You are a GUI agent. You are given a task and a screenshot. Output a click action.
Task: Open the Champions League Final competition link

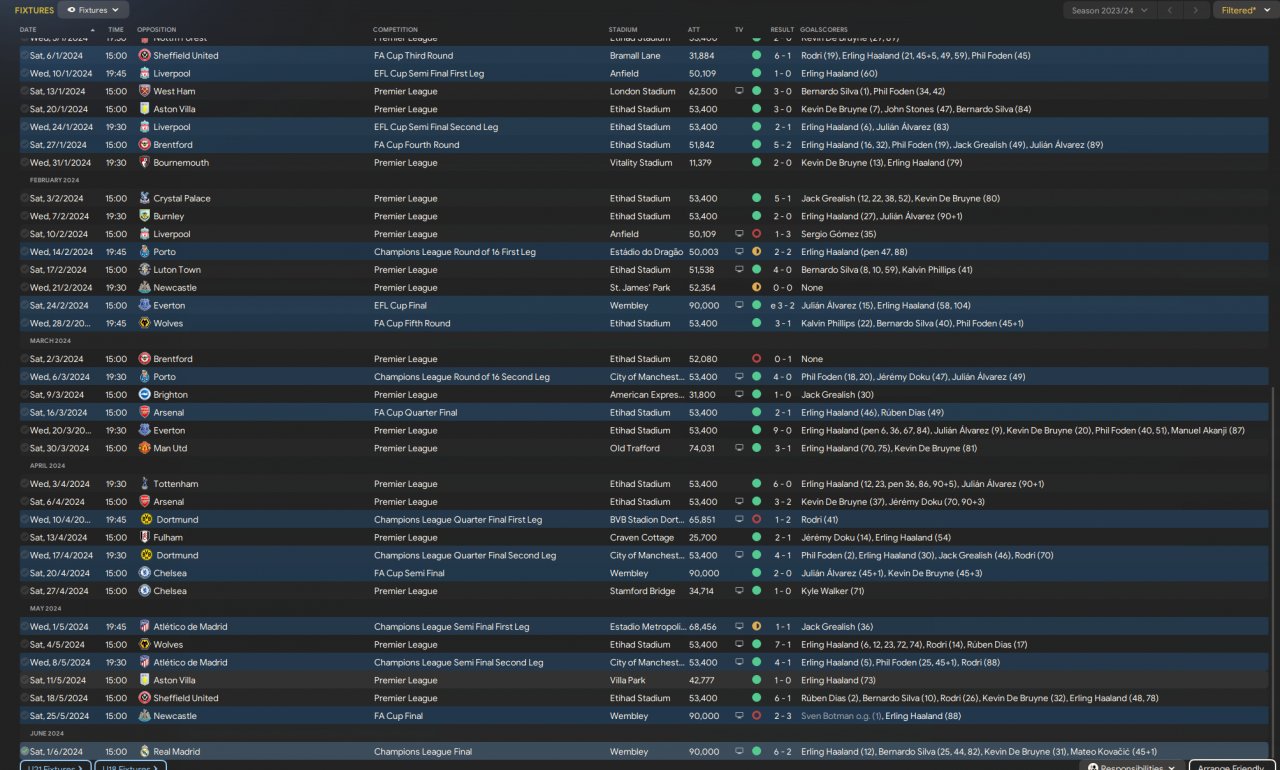click(423, 752)
